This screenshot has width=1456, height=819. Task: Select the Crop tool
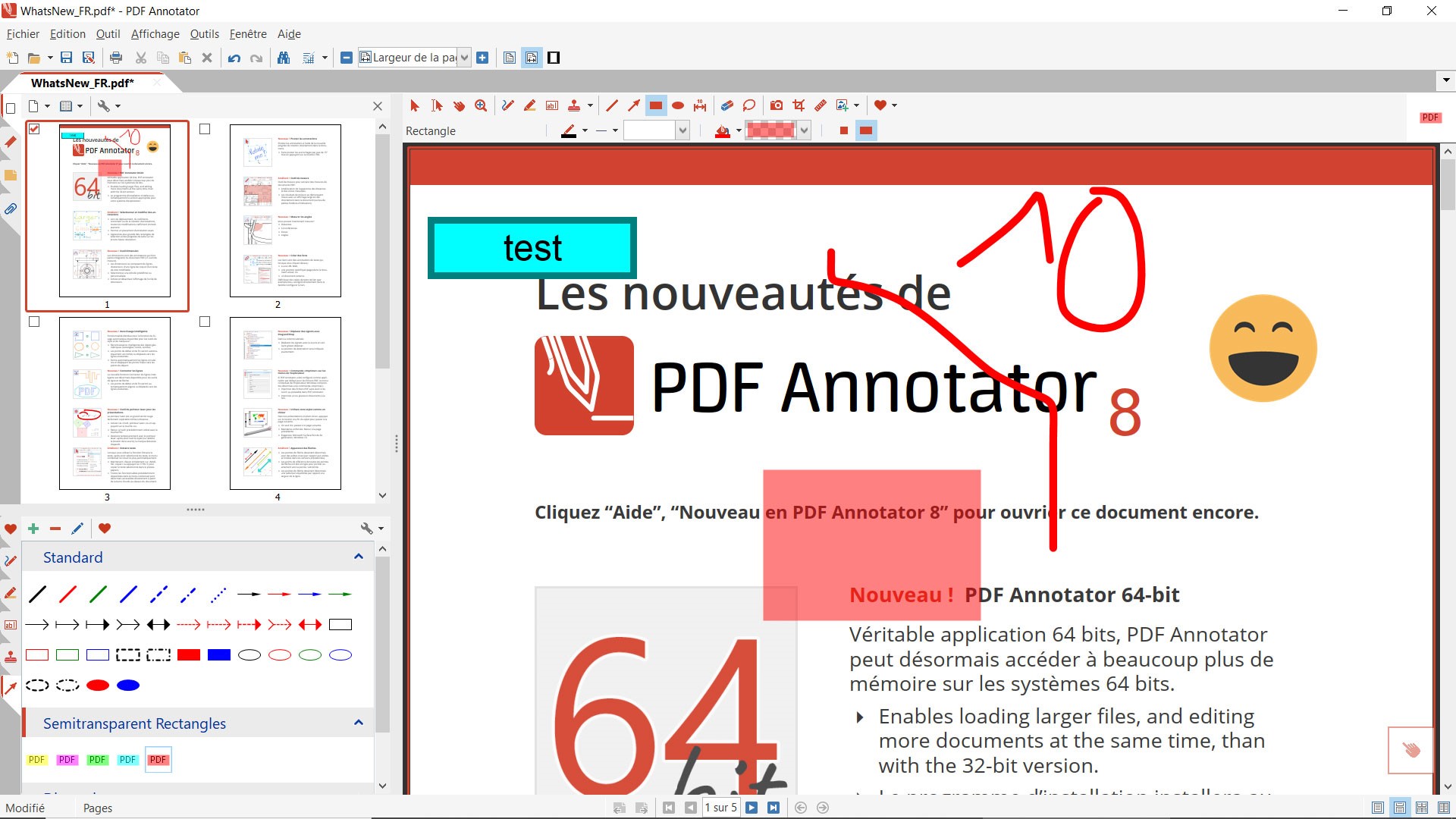point(799,105)
